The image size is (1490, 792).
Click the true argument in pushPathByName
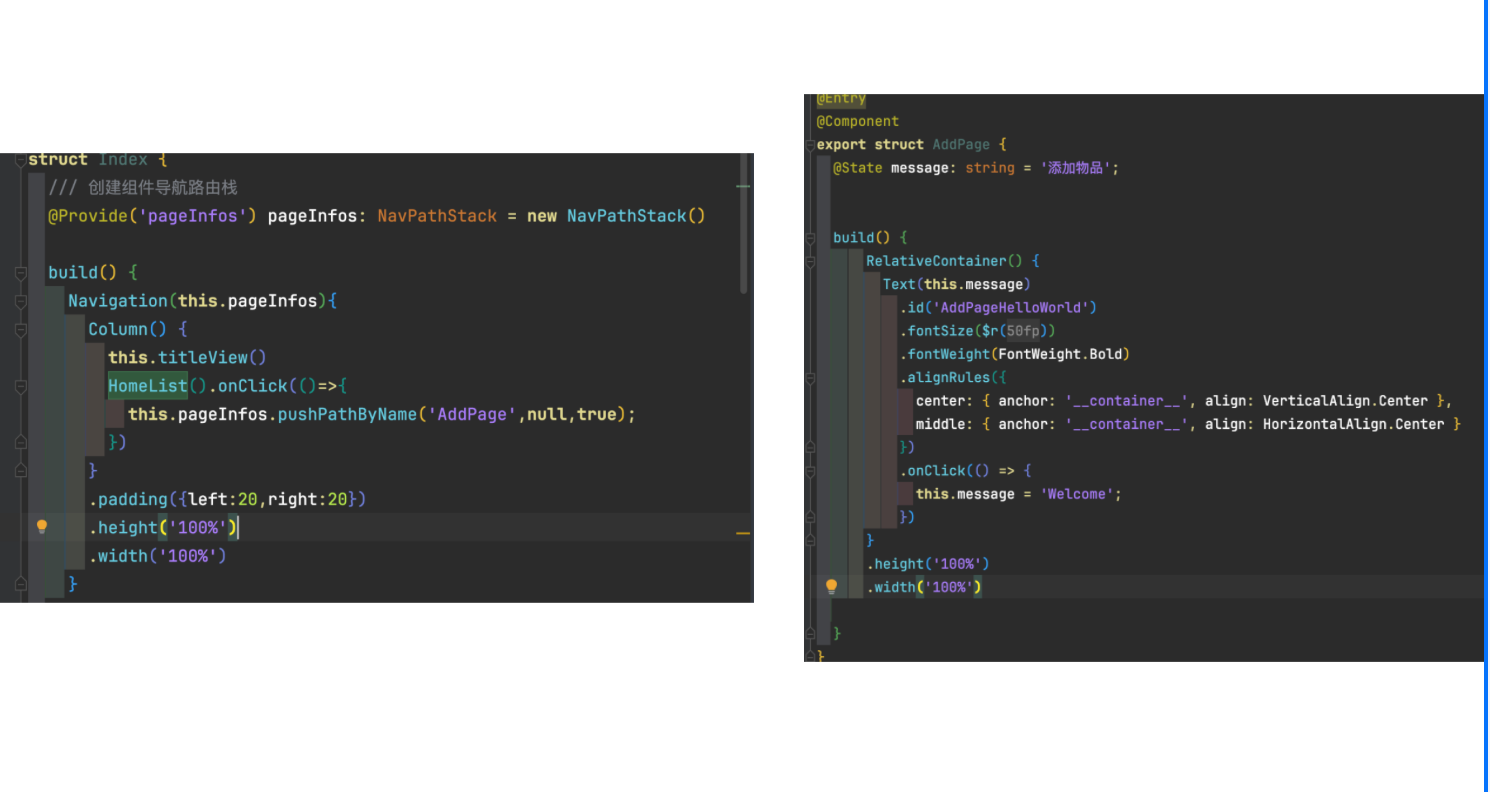(596, 414)
